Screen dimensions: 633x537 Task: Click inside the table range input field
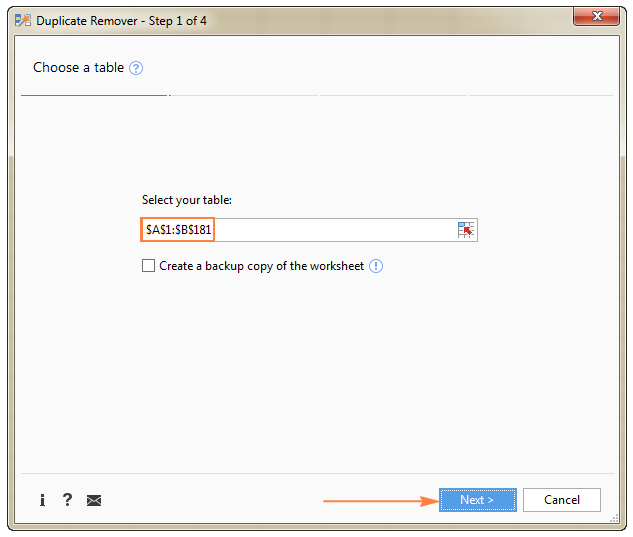click(330, 230)
